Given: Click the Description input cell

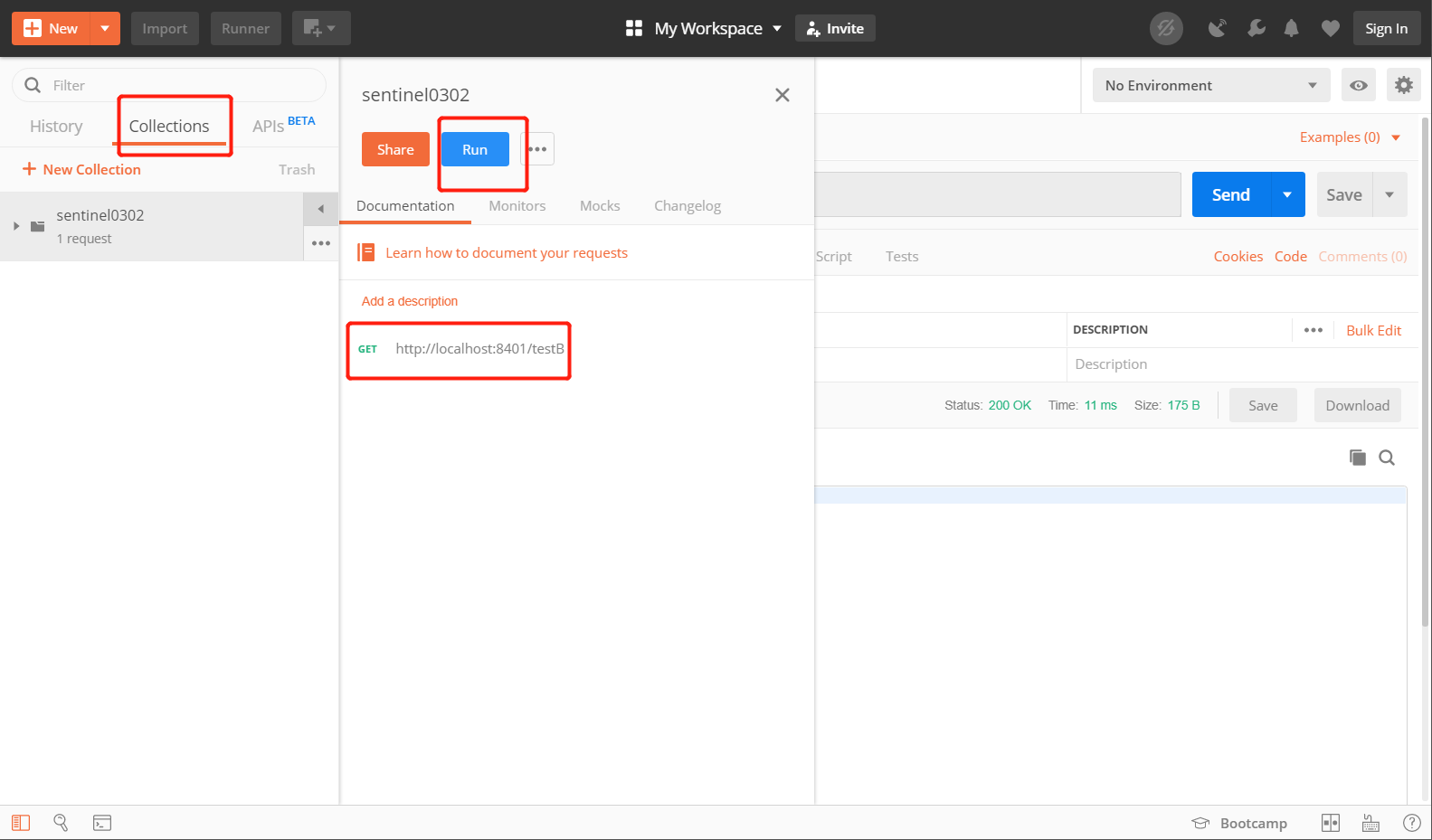Looking at the screenshot, I should (x=1241, y=363).
